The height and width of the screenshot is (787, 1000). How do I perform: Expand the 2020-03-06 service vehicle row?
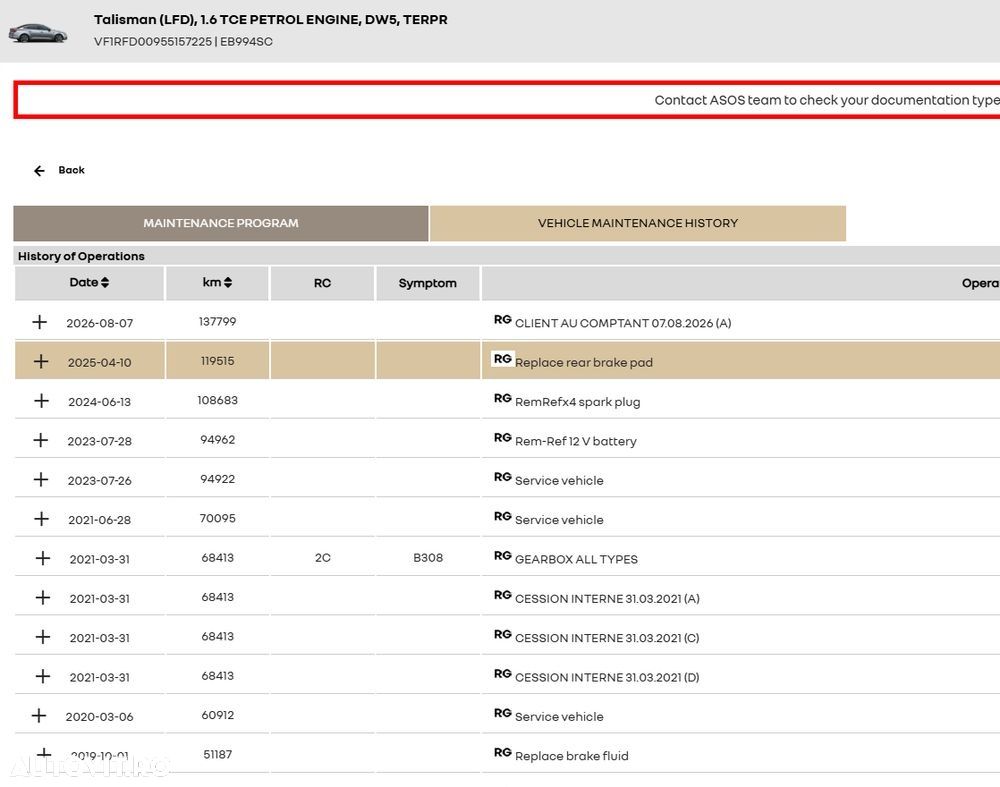(x=39, y=716)
